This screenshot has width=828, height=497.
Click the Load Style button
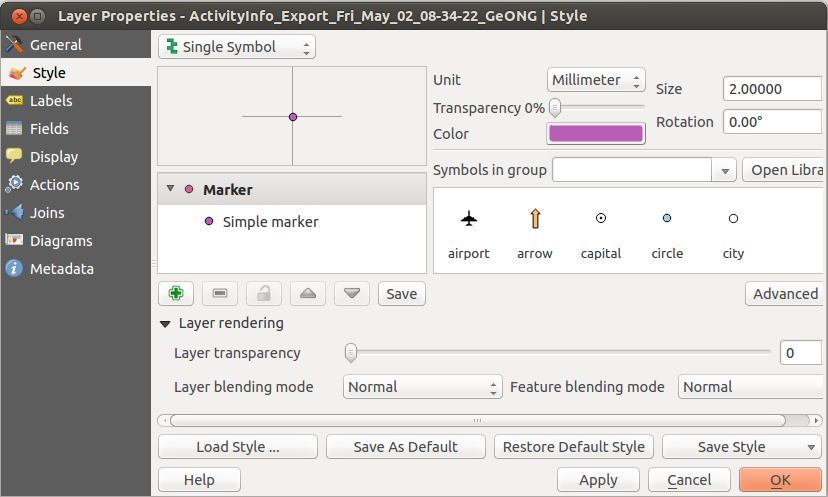pos(237,447)
